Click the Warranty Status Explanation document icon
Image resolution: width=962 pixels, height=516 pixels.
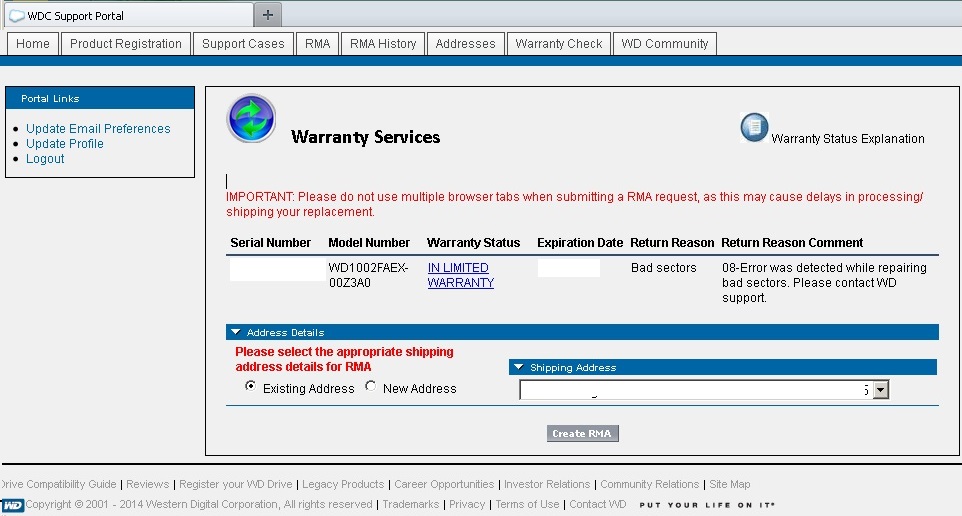(x=754, y=128)
